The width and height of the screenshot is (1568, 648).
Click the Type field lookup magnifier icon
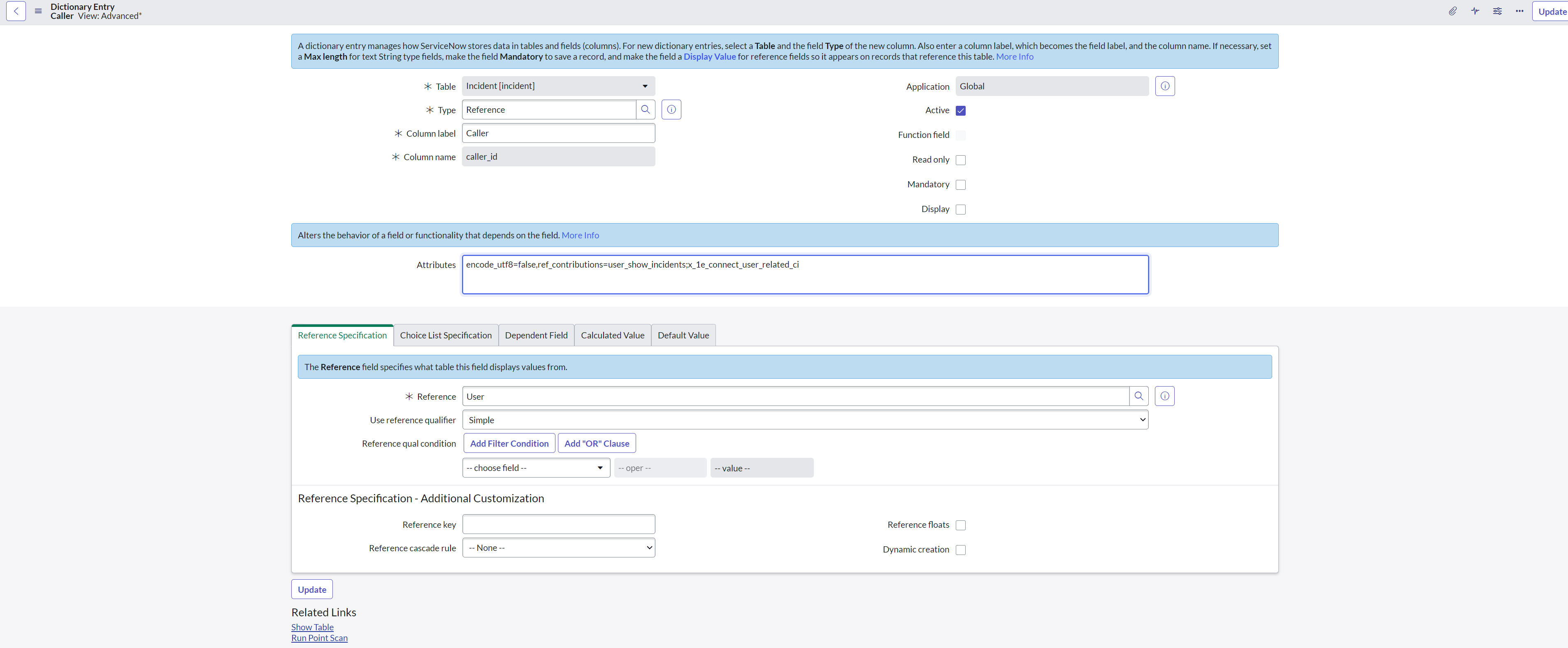tap(645, 110)
